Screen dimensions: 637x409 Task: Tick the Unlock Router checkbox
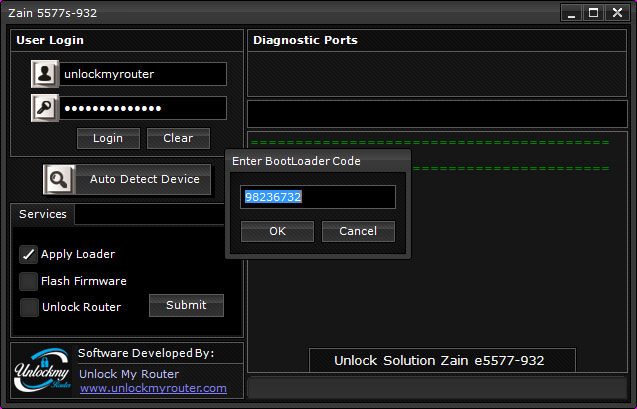[x=29, y=307]
